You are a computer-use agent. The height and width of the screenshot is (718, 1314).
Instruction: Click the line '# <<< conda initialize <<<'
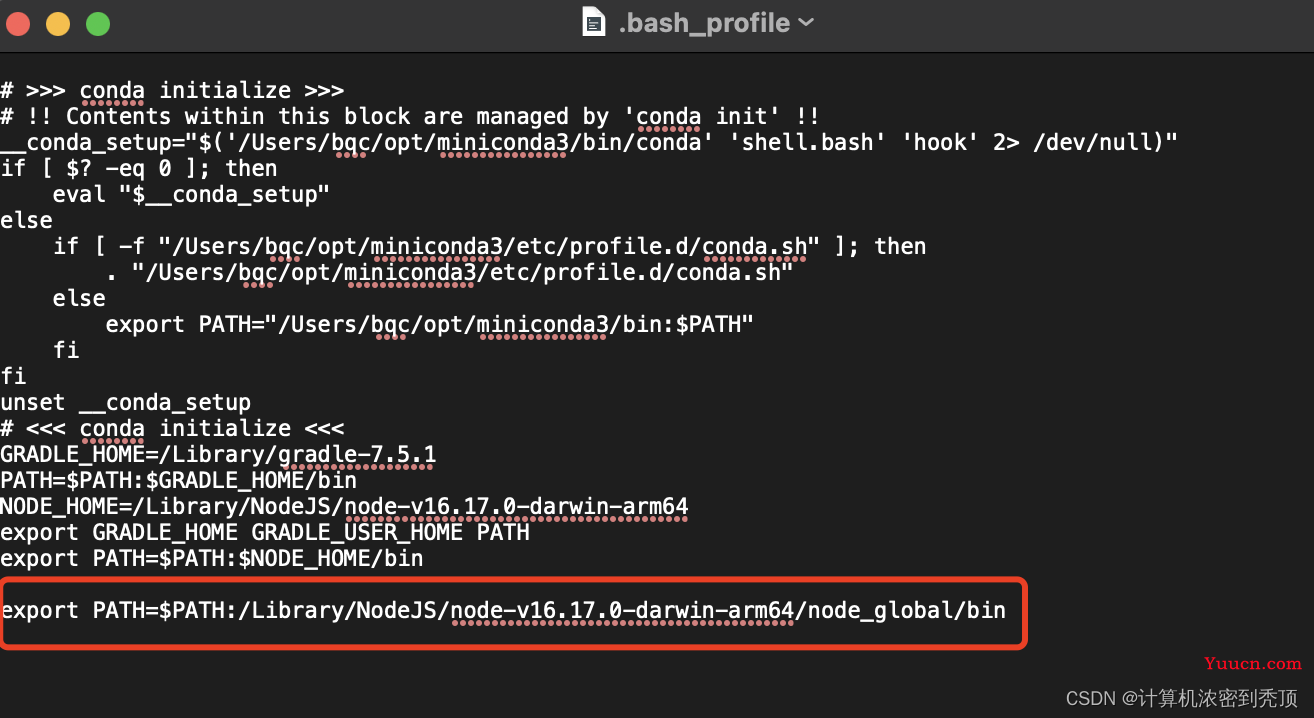click(172, 428)
